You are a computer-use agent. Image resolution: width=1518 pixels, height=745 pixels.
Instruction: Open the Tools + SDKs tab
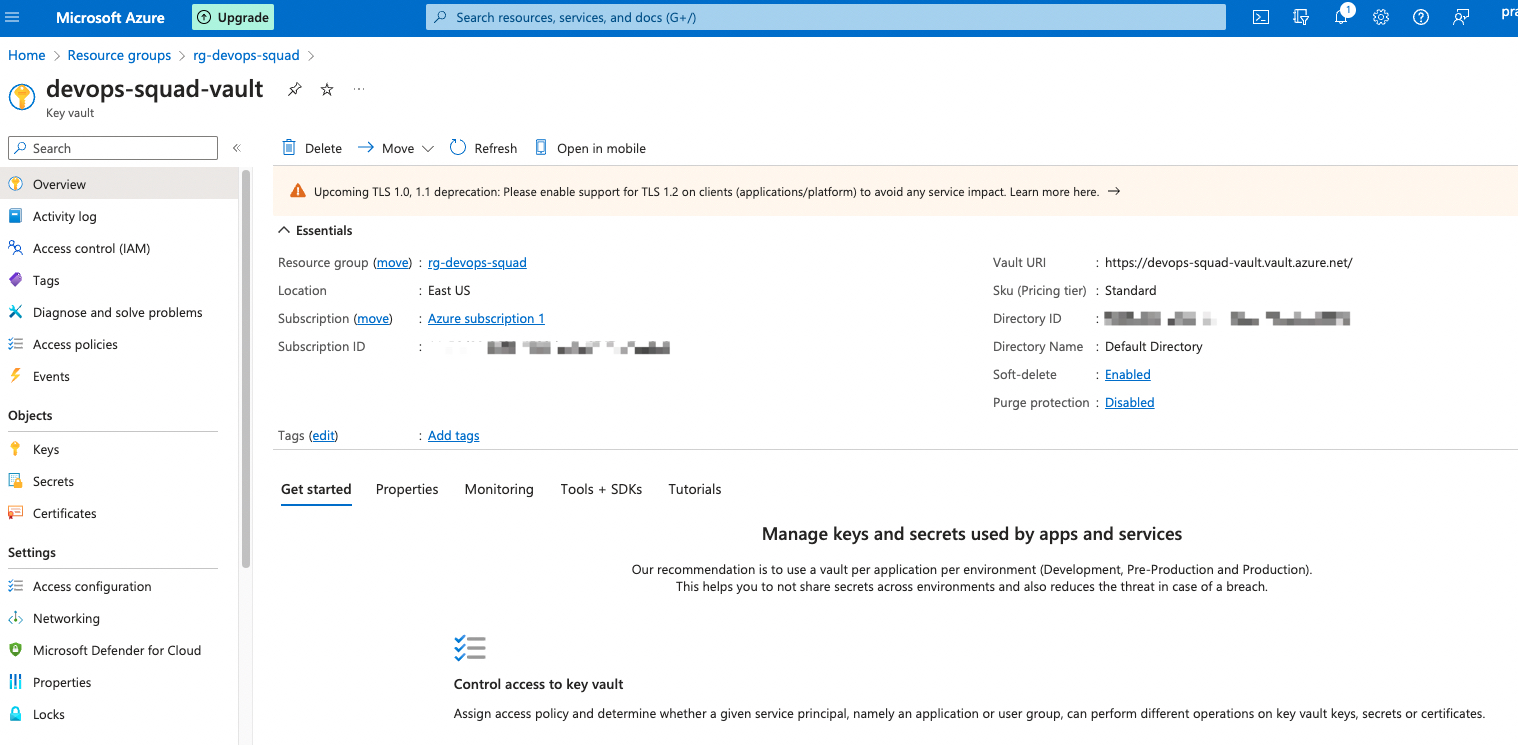(601, 489)
